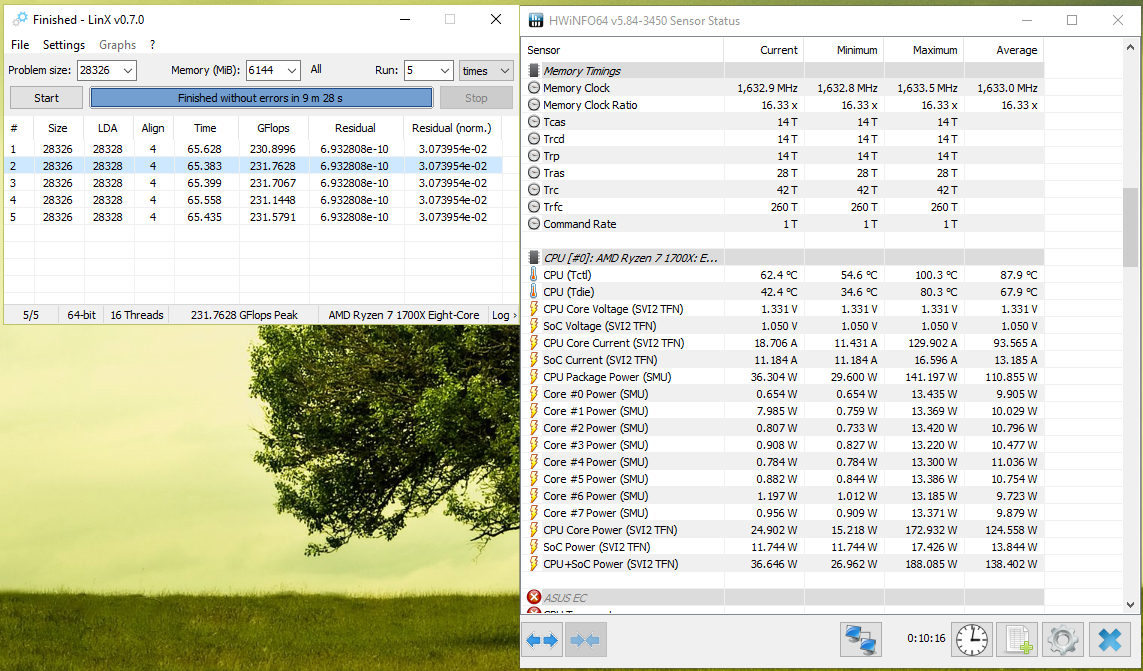
Task: Open the Problem size dropdown in LinX
Action: [x=128, y=71]
